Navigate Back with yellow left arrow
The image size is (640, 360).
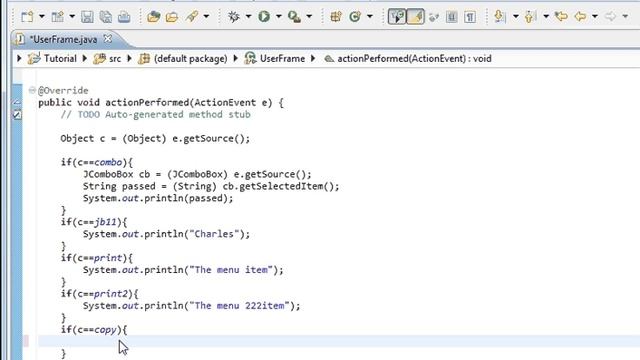[x=580, y=17]
